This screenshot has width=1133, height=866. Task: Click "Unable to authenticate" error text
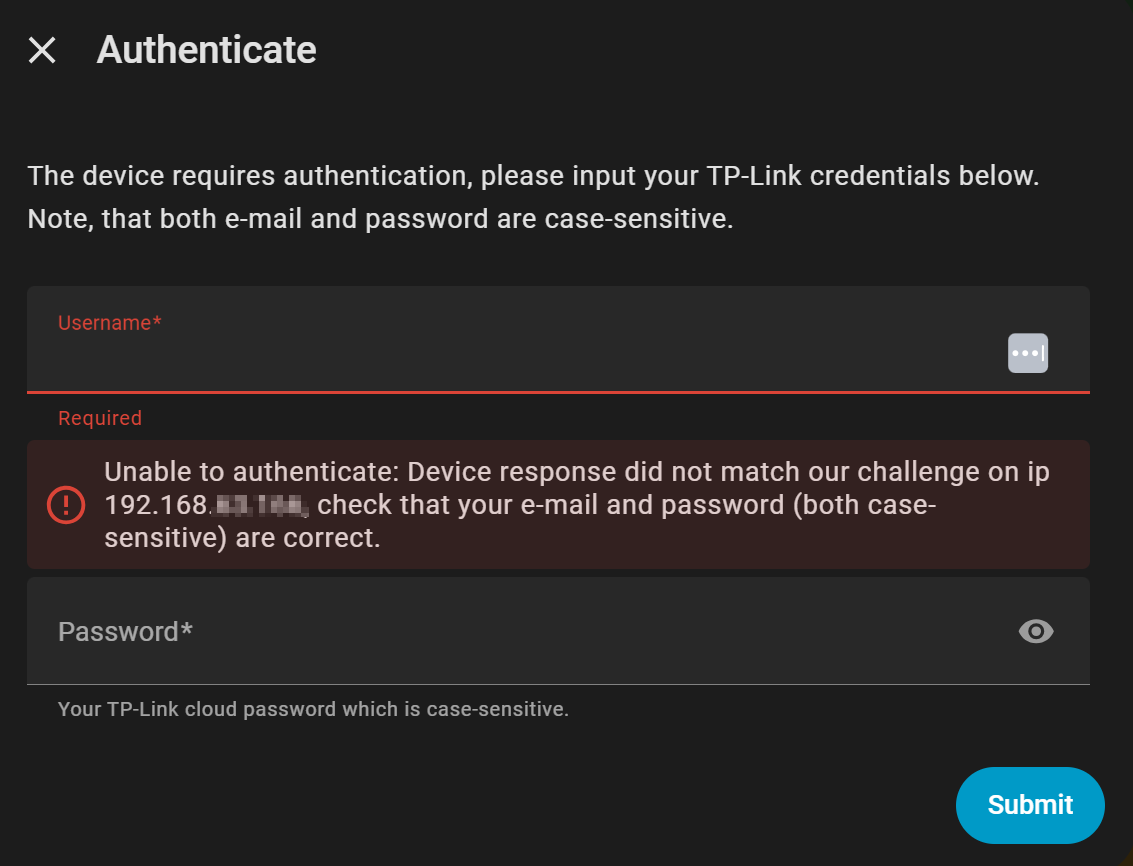[252, 471]
